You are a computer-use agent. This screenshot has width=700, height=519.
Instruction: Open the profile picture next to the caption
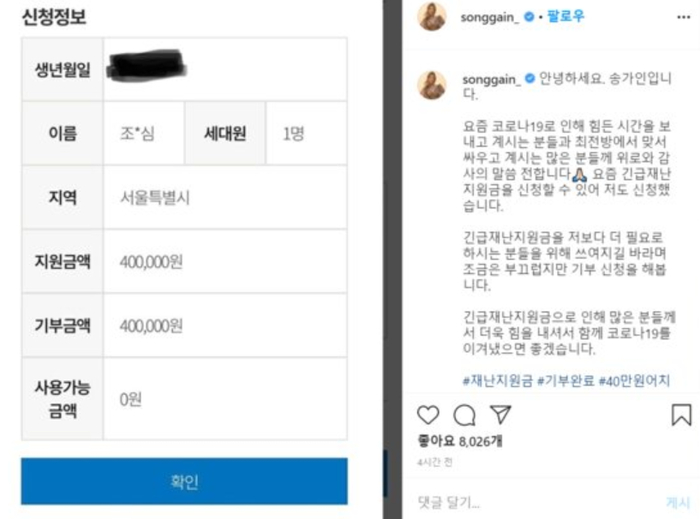pos(432,85)
